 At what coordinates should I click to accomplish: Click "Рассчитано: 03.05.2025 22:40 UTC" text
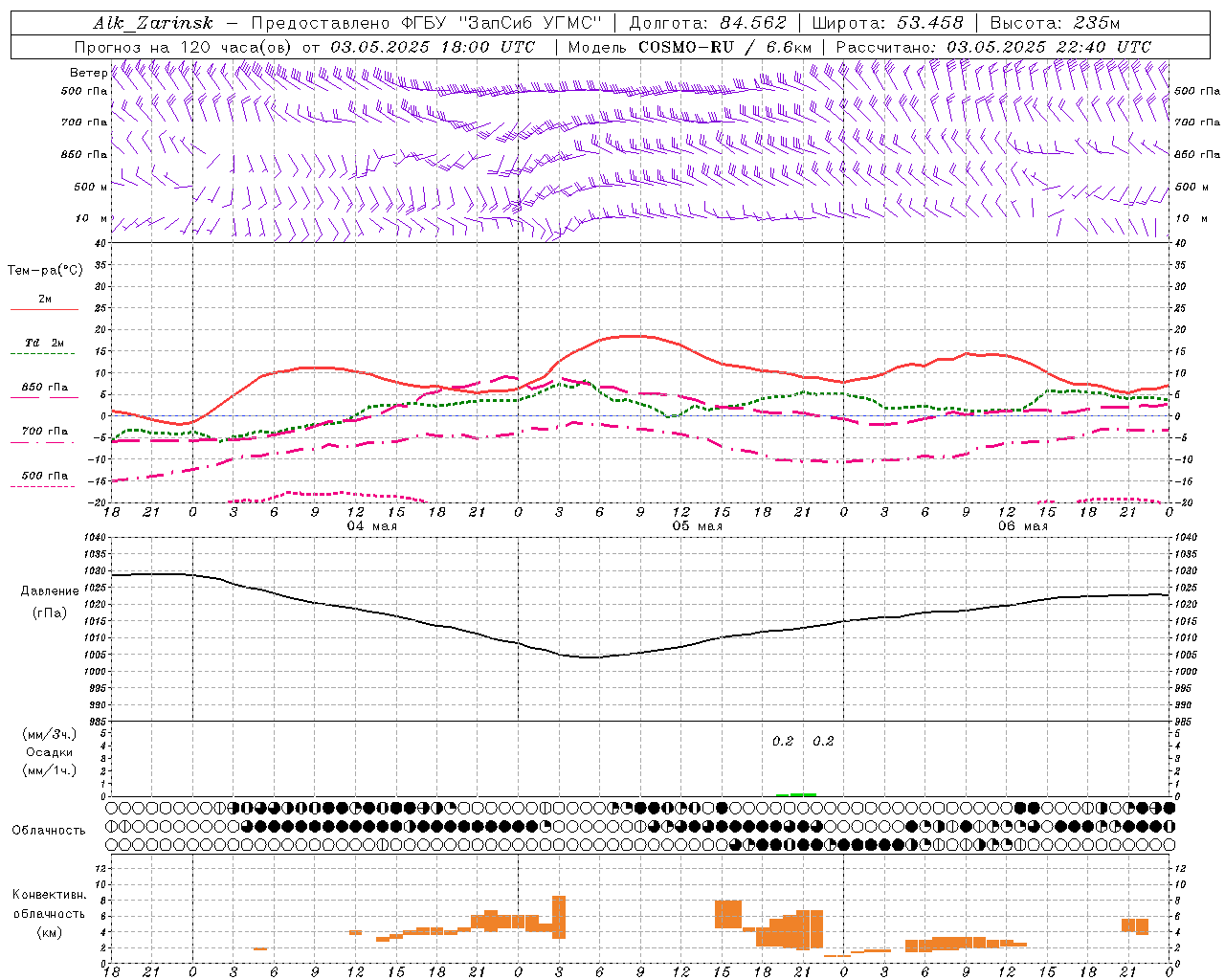[993, 47]
